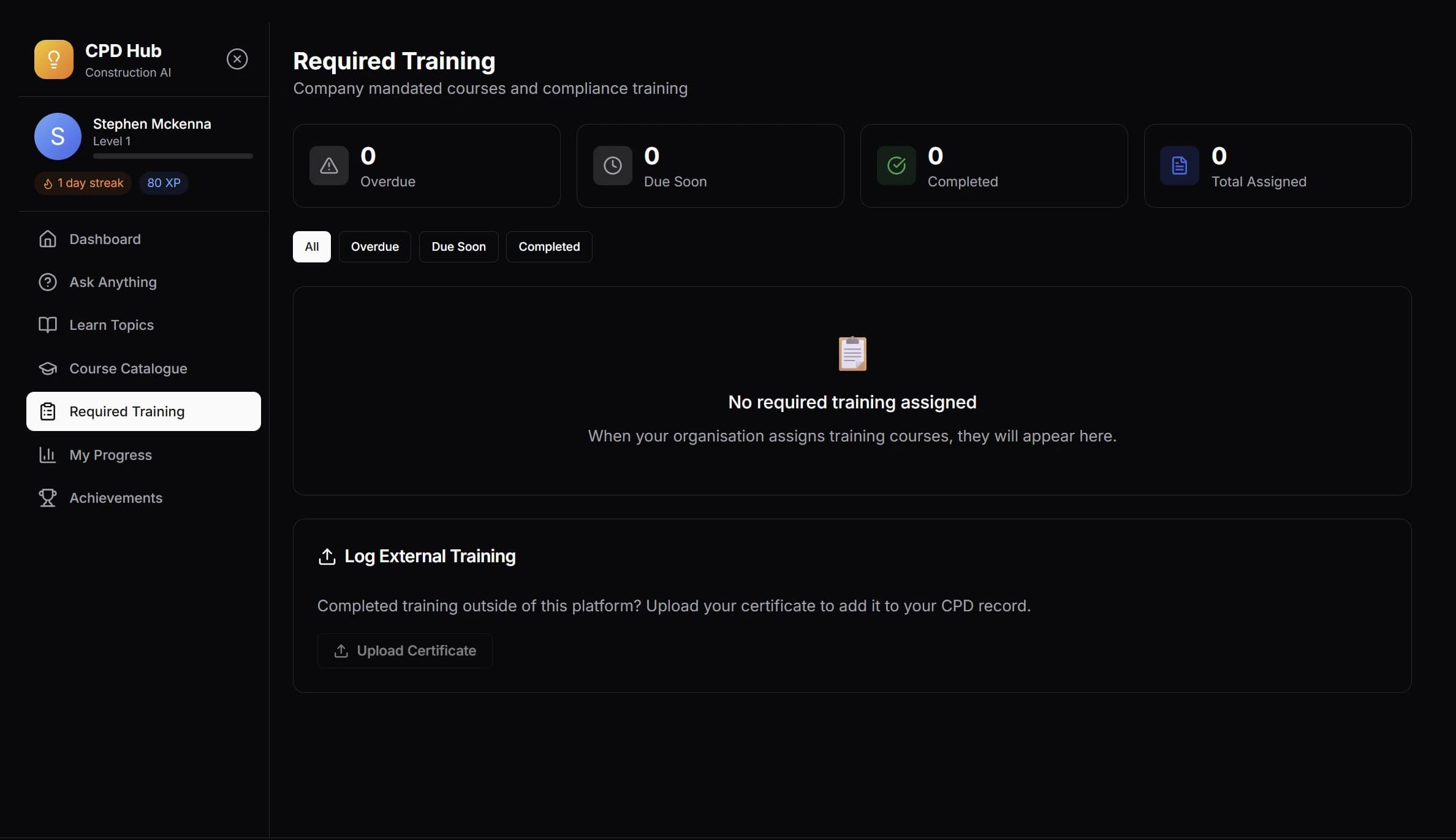This screenshot has height=840, width=1456.
Task: Collapse the CPD Hub sidebar panel
Action: click(237, 59)
